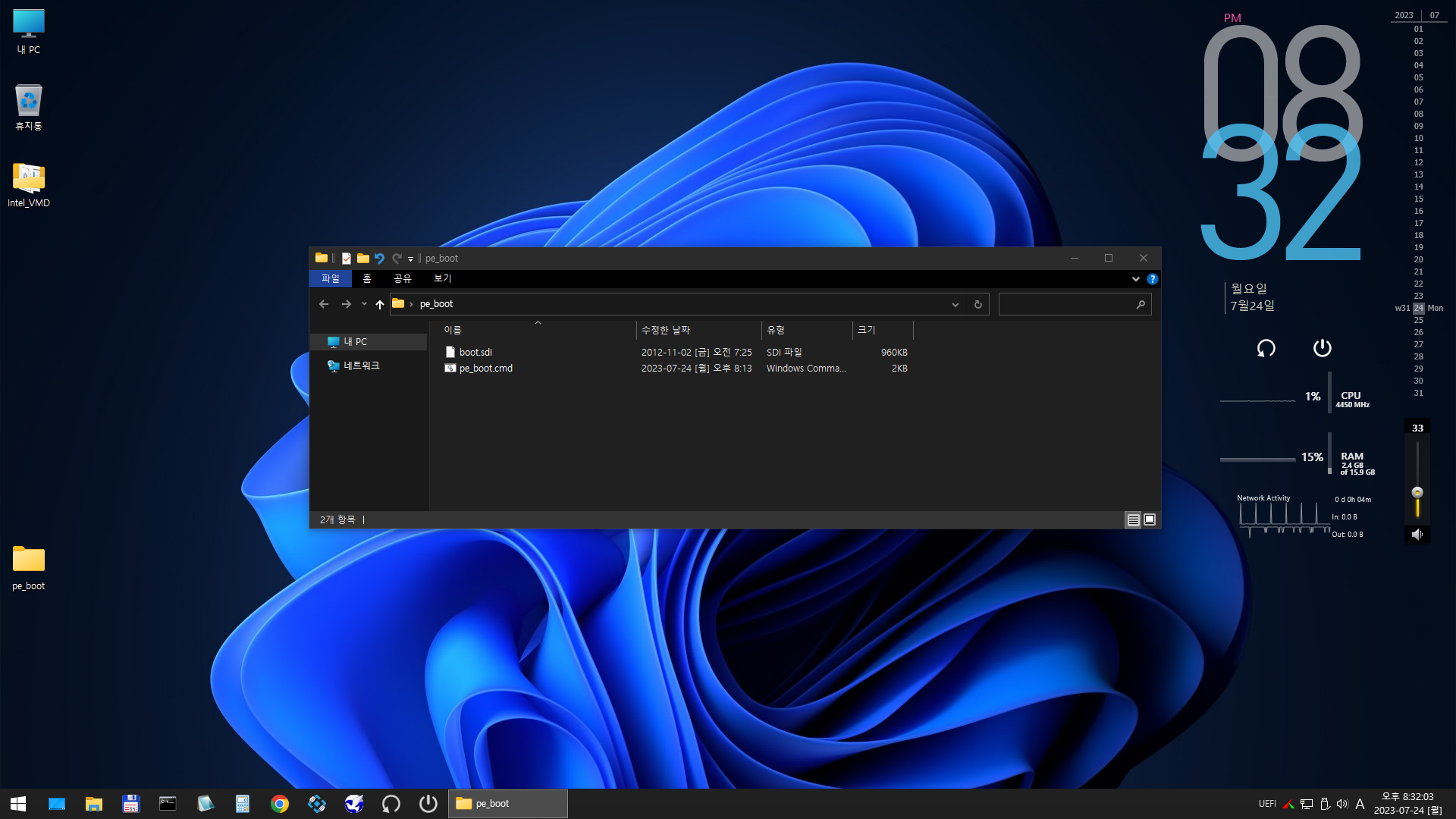Image resolution: width=1456 pixels, height=819 pixels.
Task: Click the red-green triangle tray icon
Action: [1288, 804]
